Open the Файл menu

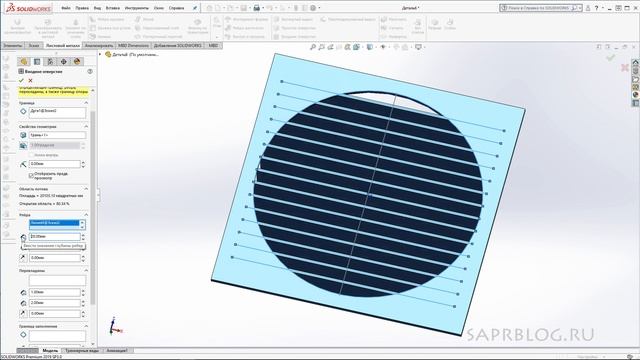pos(66,8)
